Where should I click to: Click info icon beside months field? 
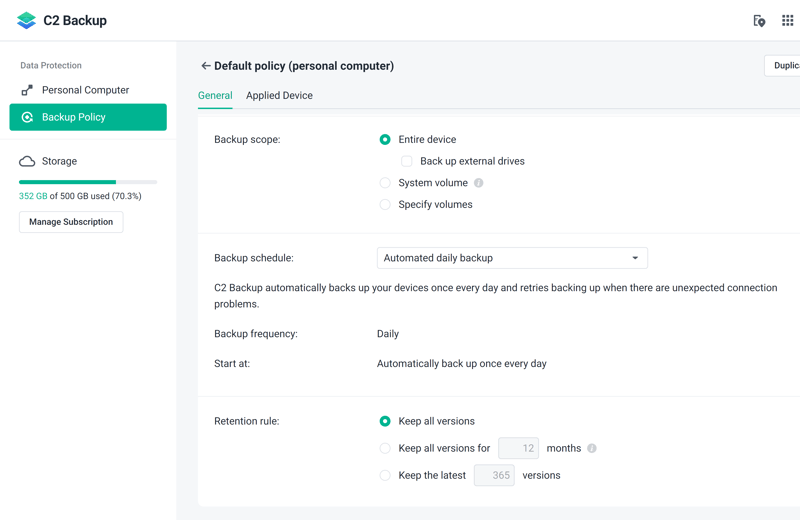pos(592,448)
